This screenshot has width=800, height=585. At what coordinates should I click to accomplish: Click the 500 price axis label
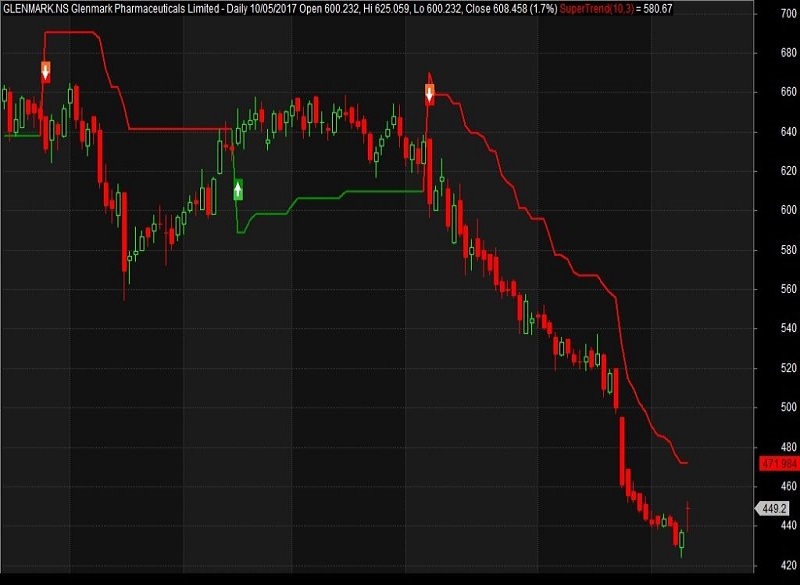tap(789, 407)
